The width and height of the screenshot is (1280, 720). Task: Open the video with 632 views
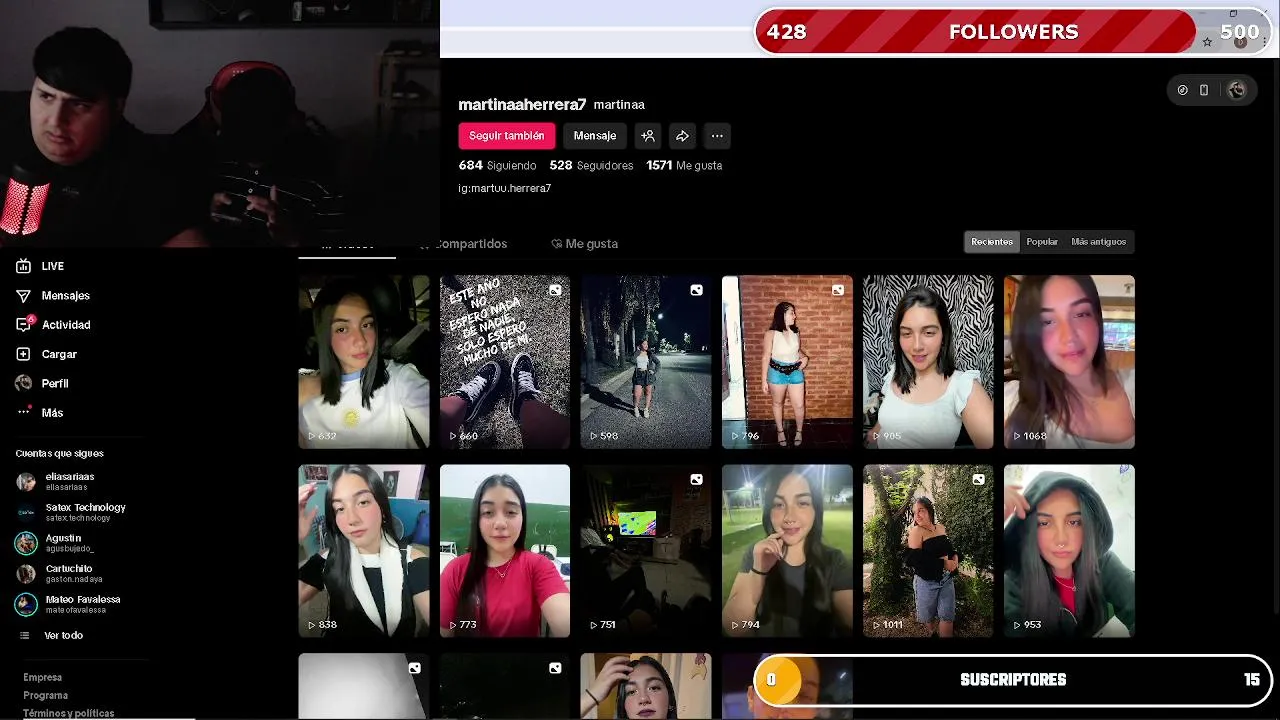pos(364,362)
